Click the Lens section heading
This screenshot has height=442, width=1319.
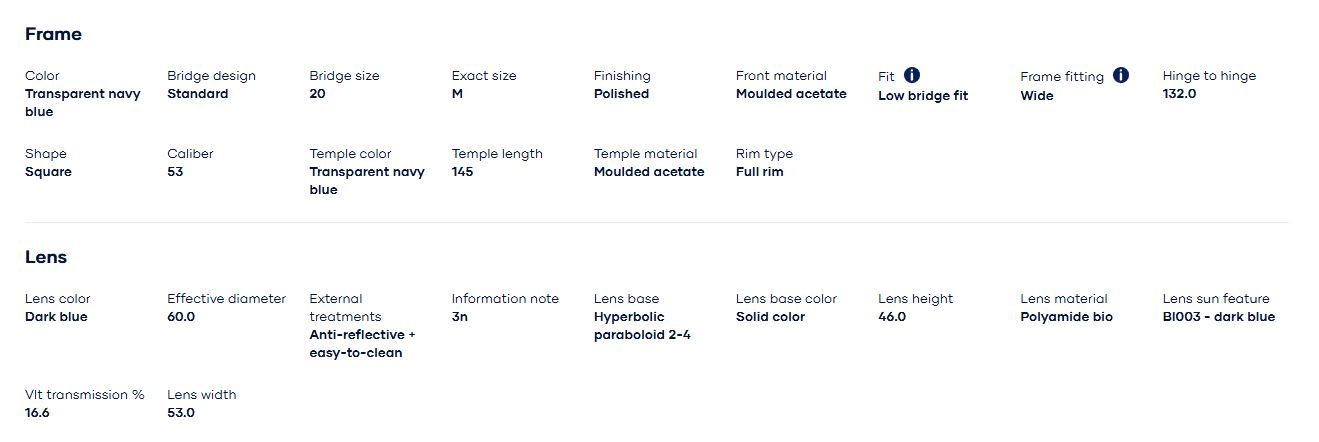(x=46, y=257)
